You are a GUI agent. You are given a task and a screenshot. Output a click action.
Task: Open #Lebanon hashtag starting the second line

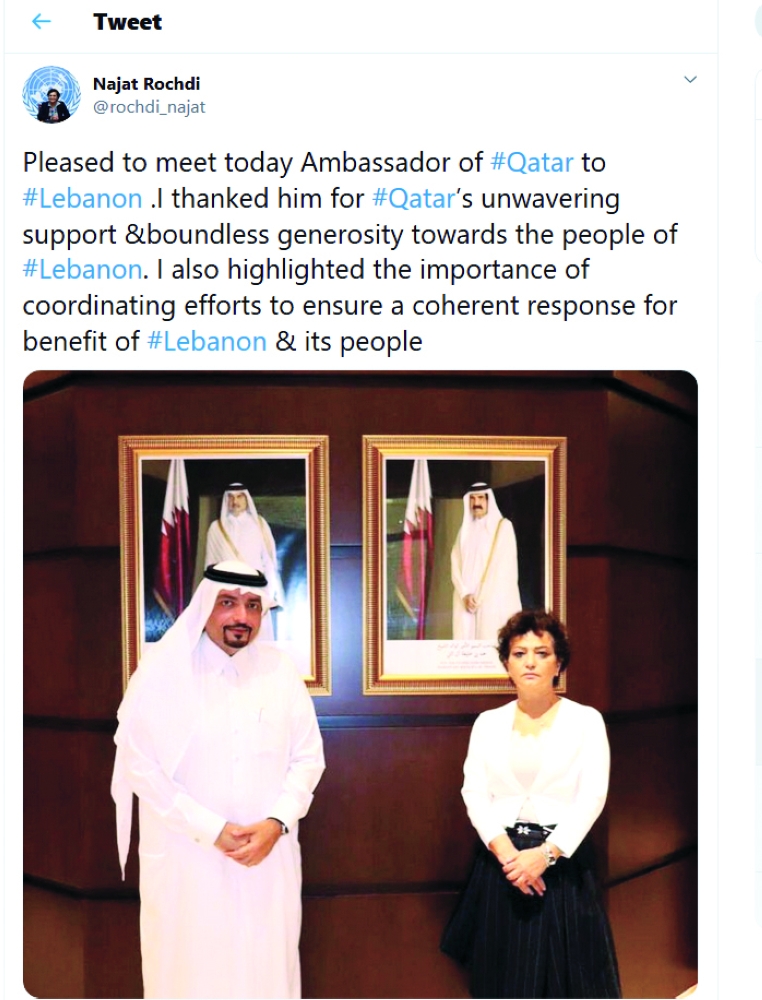[x=82, y=198]
